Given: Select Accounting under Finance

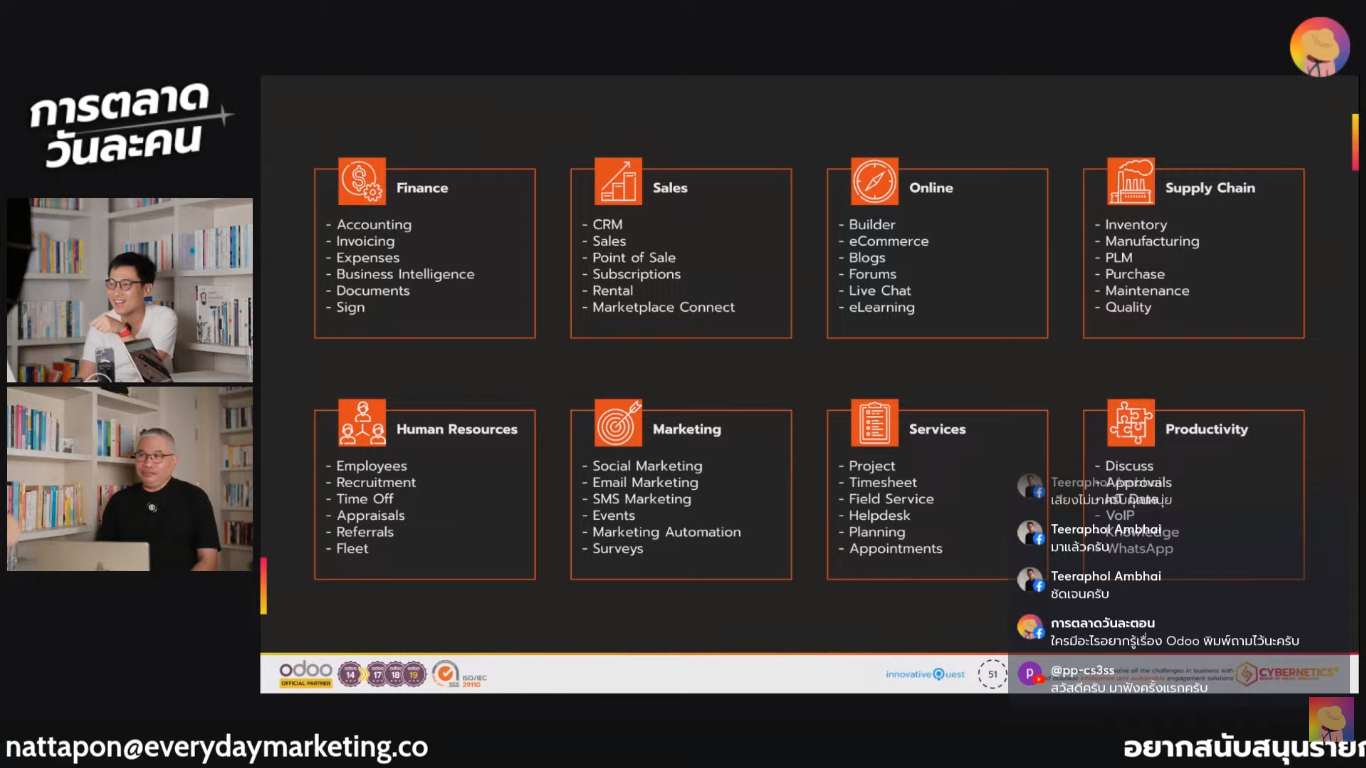Looking at the screenshot, I should pyautogui.click(x=373, y=225).
